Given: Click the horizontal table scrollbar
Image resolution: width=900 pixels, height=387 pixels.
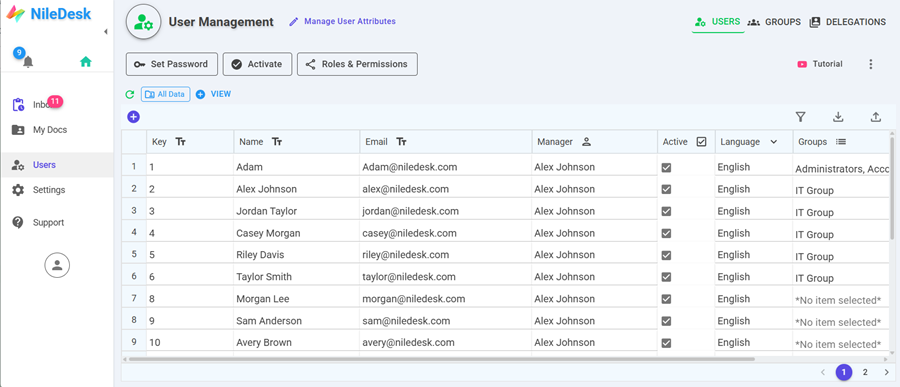Looking at the screenshot, I should (x=441, y=359).
